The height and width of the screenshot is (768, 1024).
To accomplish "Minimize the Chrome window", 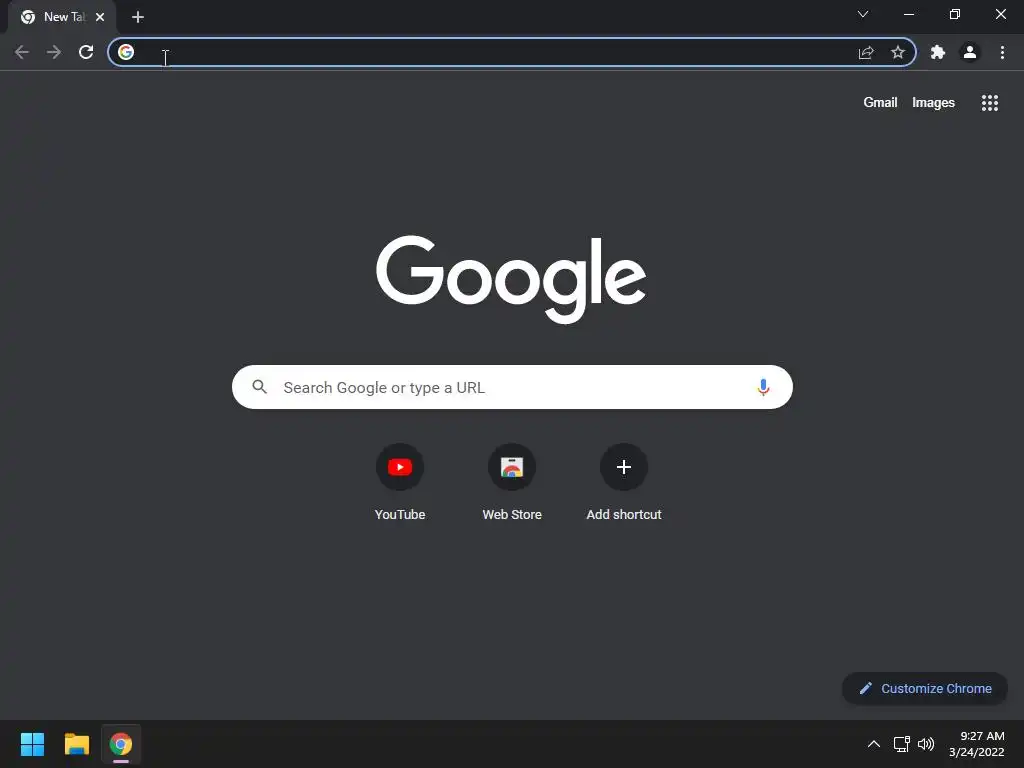I will (x=908, y=14).
